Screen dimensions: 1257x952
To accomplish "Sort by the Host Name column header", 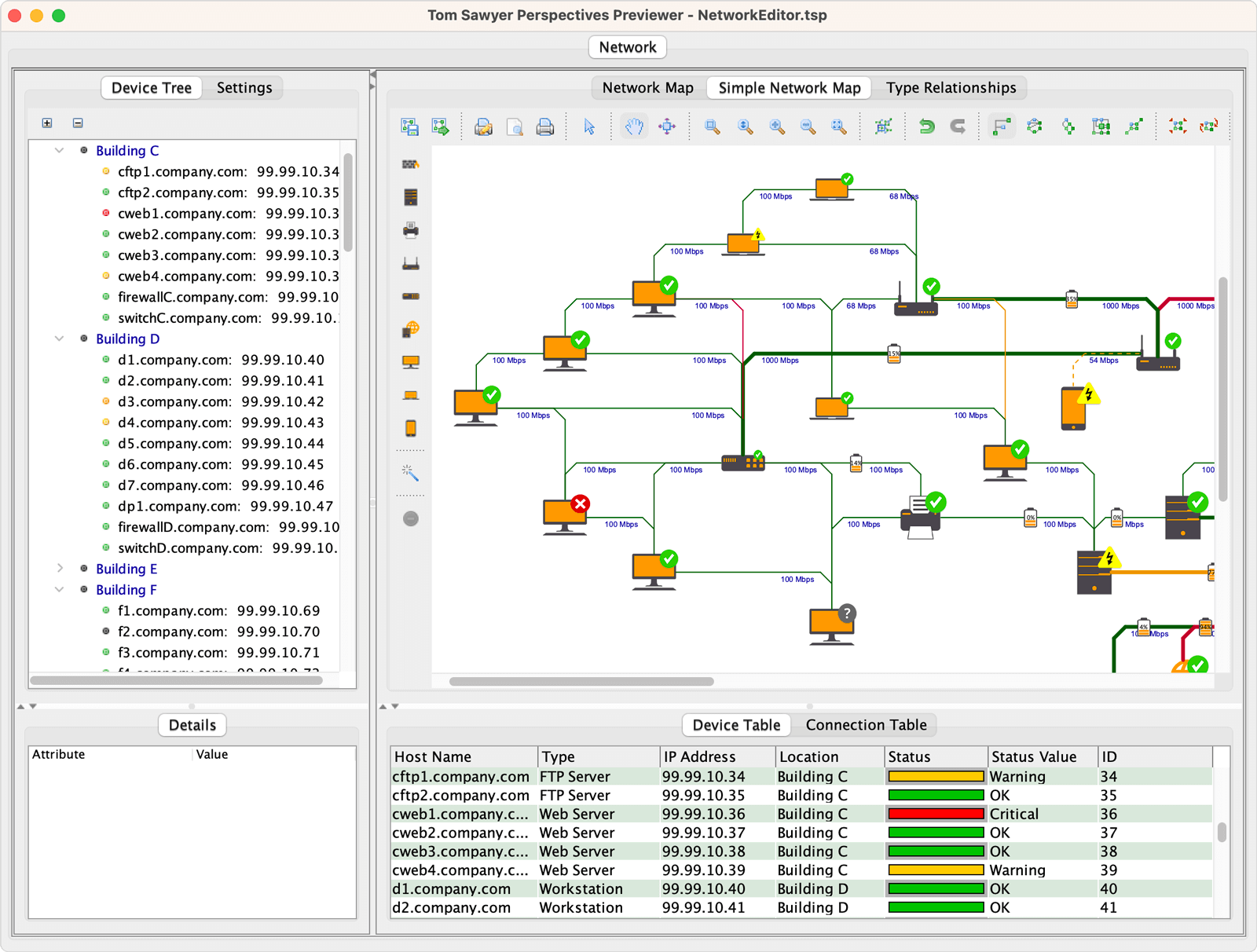I will (x=464, y=756).
